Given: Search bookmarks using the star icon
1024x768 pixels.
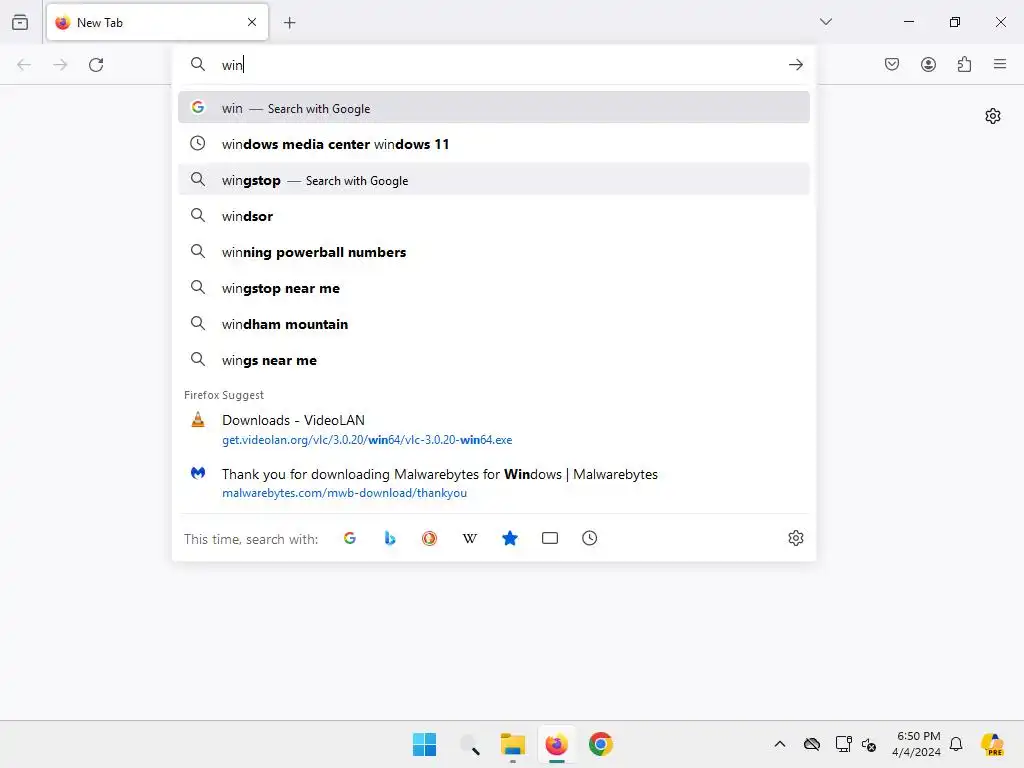Looking at the screenshot, I should tap(509, 538).
